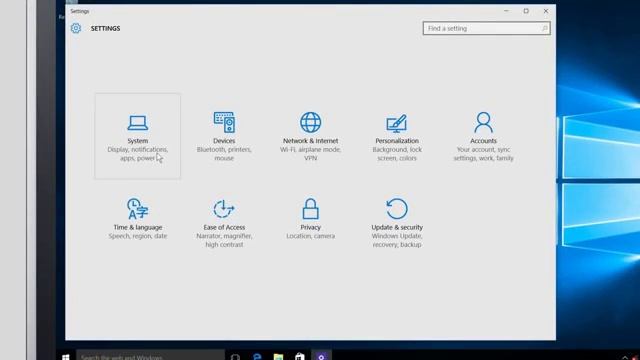Viewport: 640px width, 360px height.
Task: Open the System settings laptop icon
Action: point(138,123)
